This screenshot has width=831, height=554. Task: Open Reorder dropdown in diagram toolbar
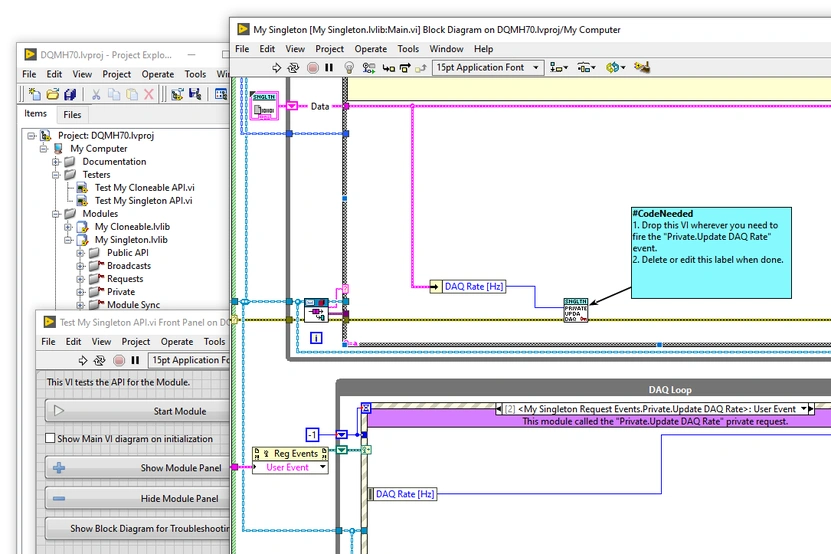point(616,68)
